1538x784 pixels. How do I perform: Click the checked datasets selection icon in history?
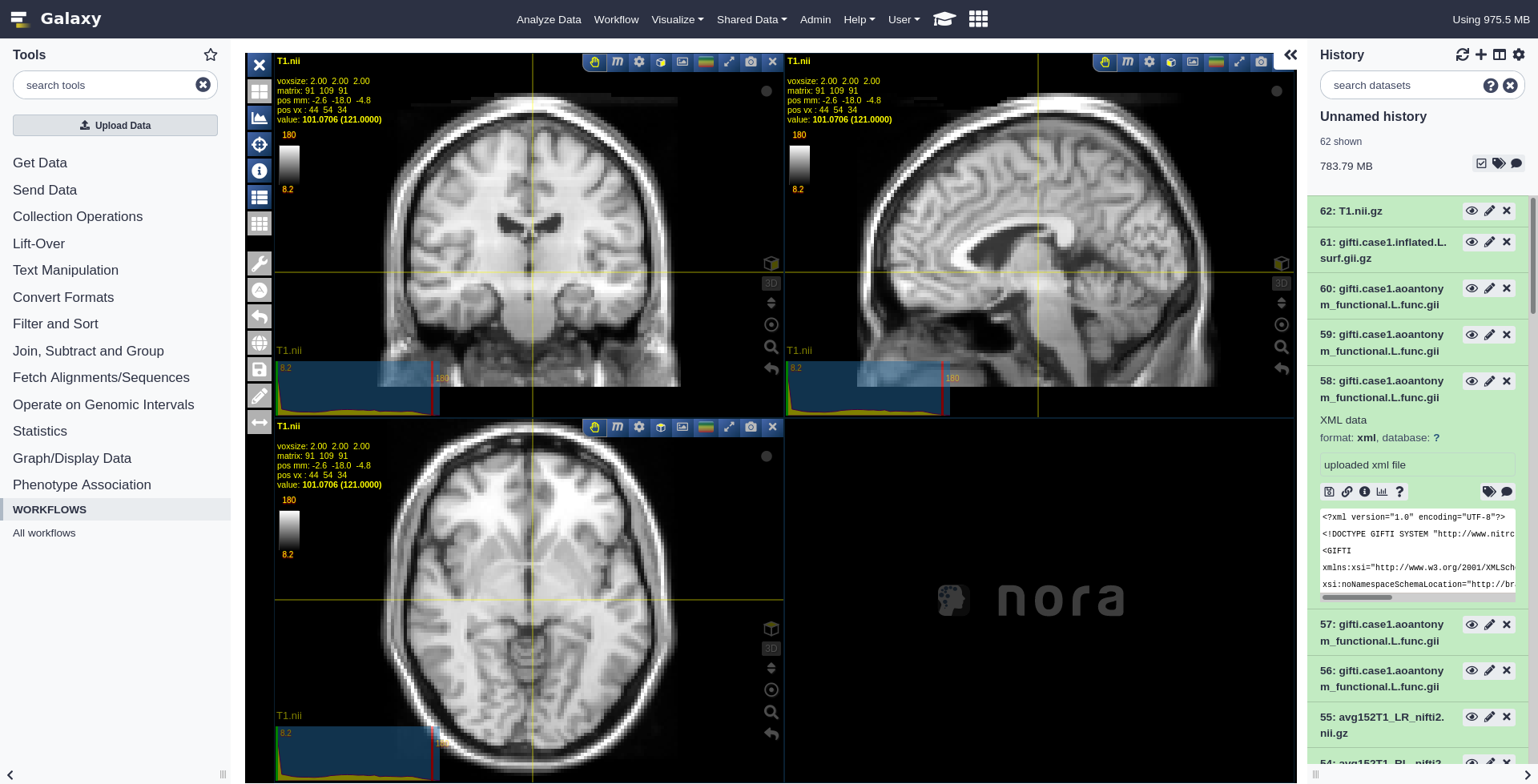click(1481, 163)
